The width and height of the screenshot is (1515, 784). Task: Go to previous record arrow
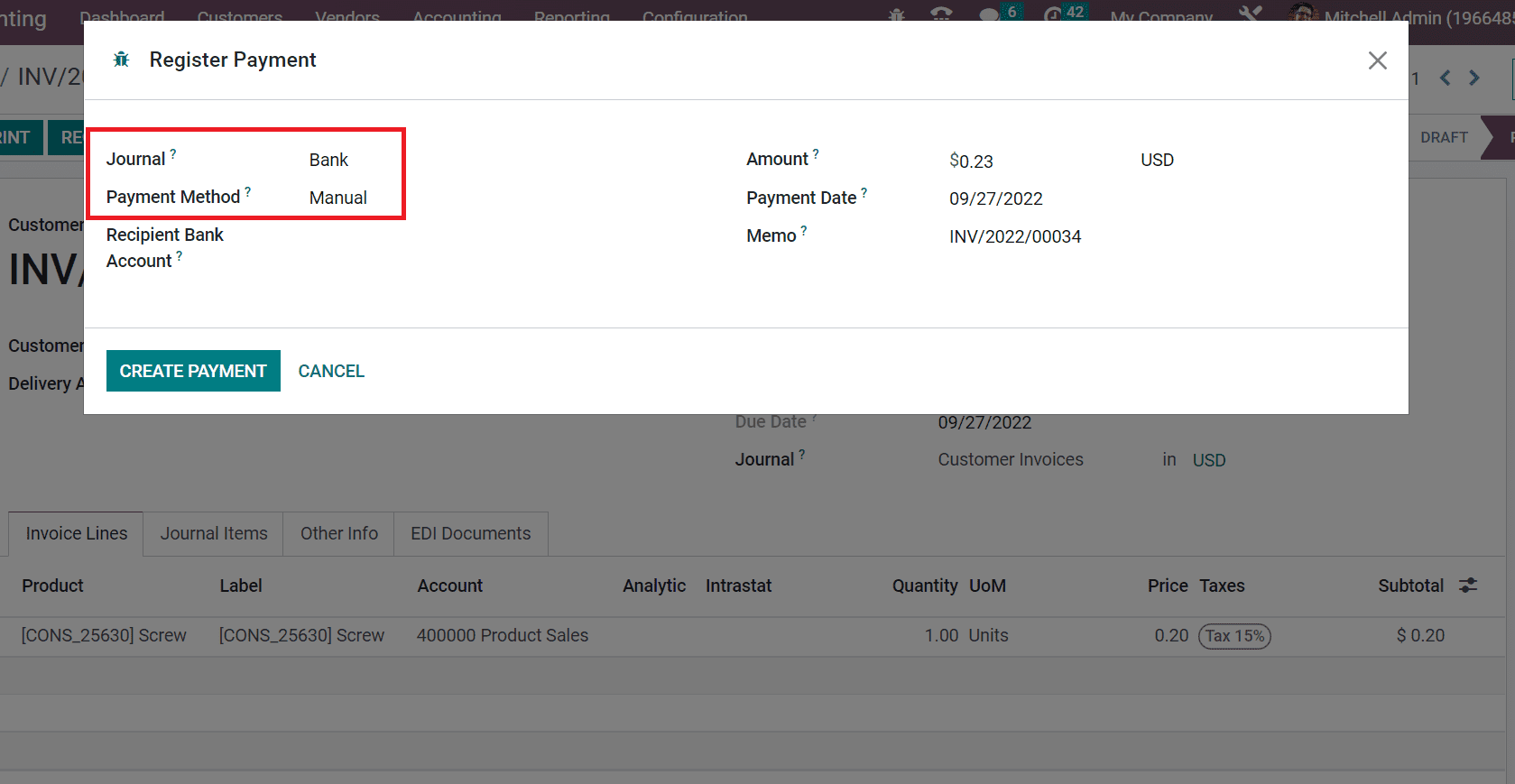point(1446,78)
